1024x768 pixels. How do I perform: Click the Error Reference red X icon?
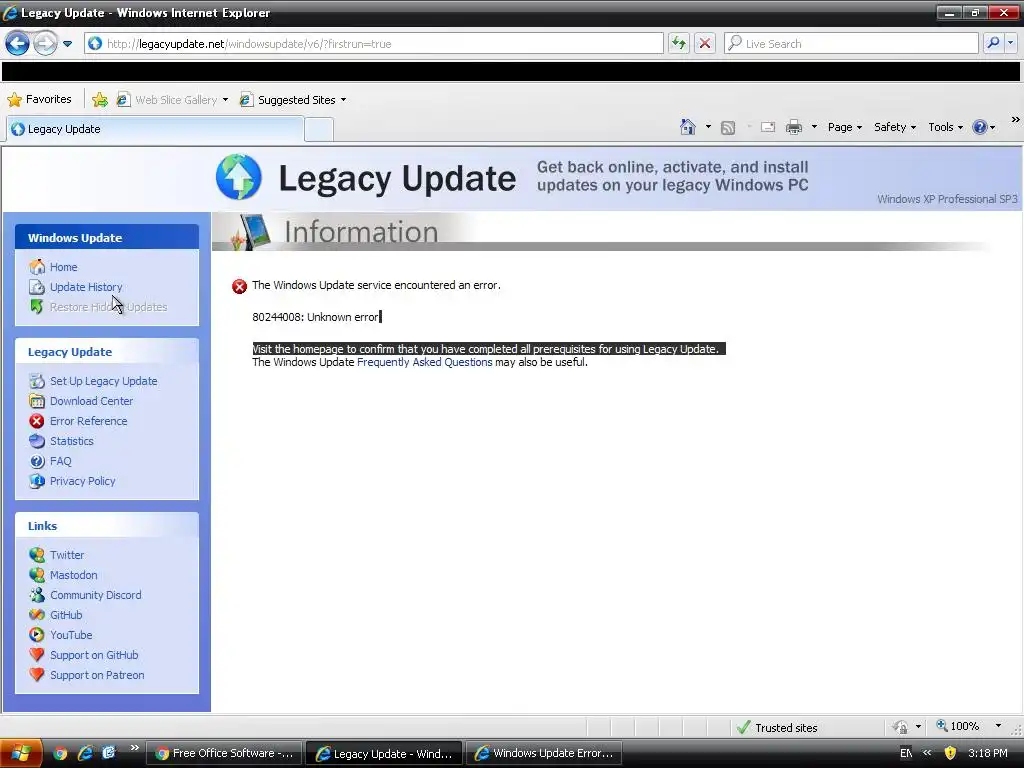pyautogui.click(x=37, y=421)
